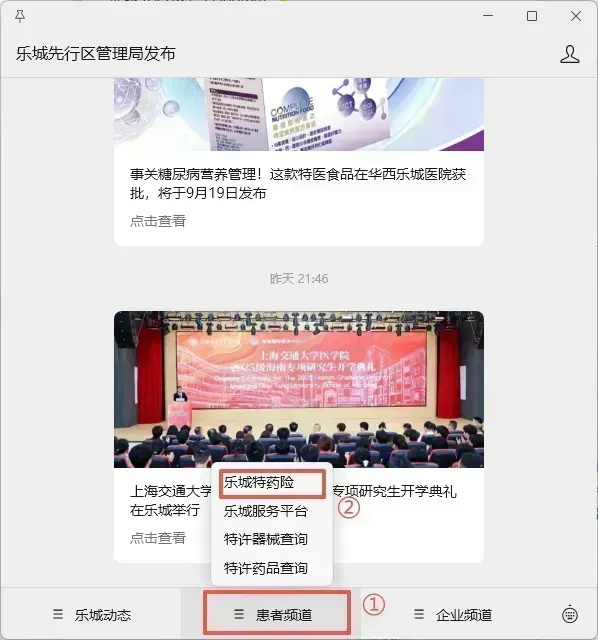
Task: Click the hamburger icon beside 患者频道
Action: pos(239,614)
